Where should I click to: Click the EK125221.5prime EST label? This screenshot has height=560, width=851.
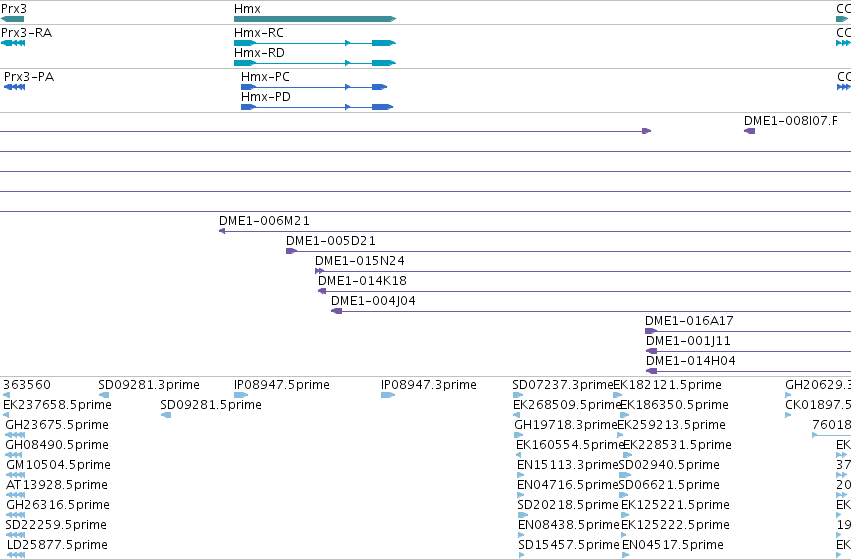tap(675, 506)
